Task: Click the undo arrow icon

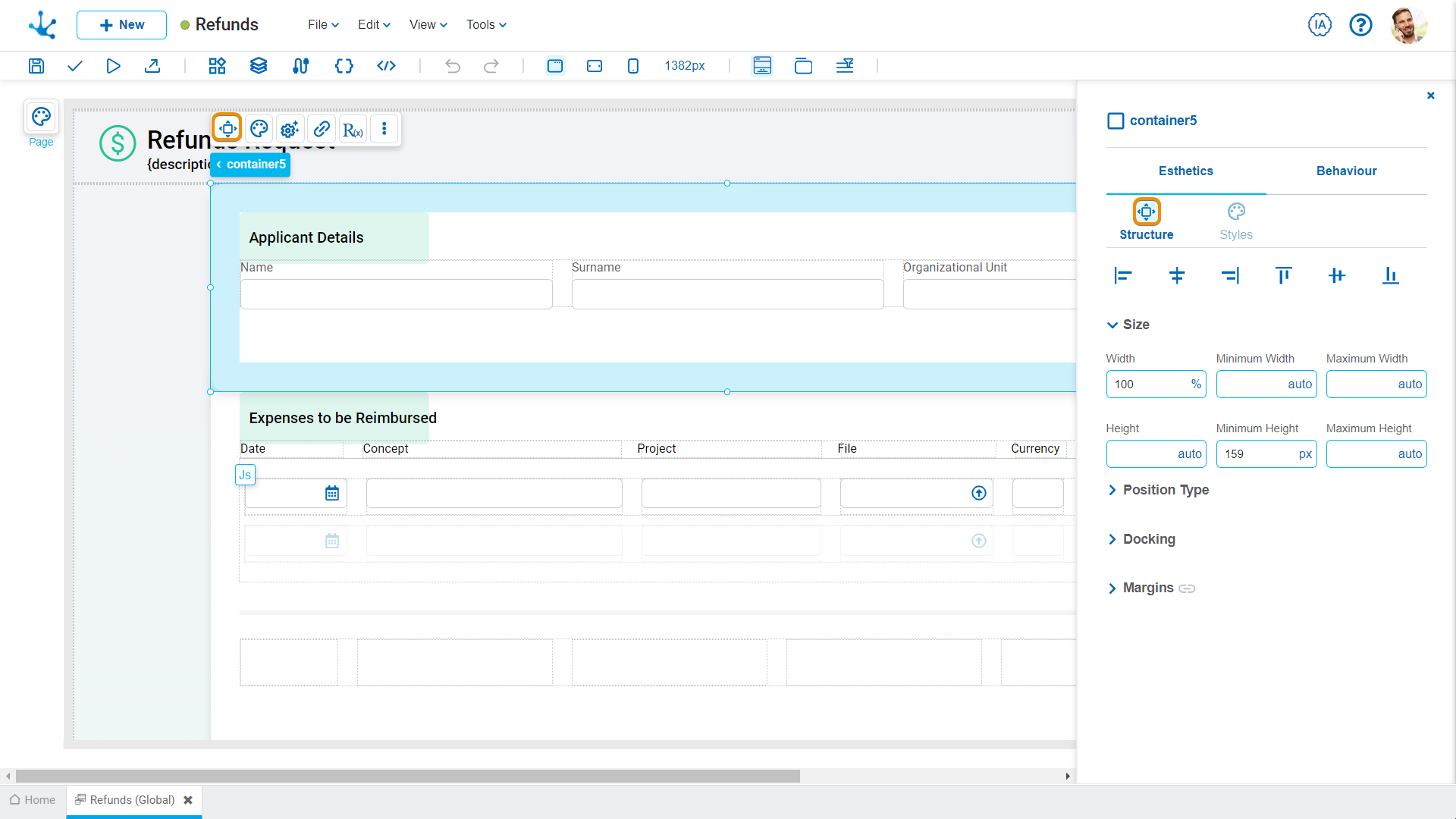Action: coord(453,66)
